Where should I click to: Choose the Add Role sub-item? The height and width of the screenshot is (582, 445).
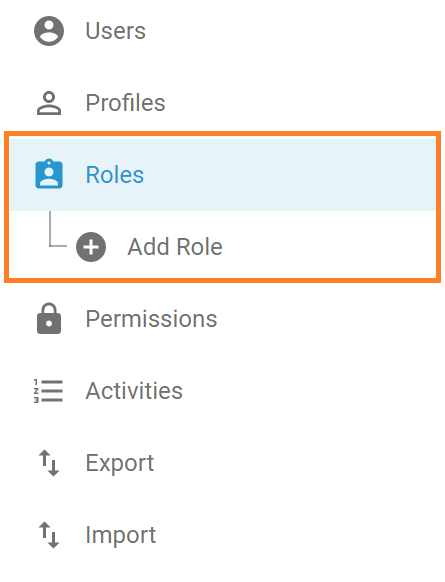pos(175,247)
